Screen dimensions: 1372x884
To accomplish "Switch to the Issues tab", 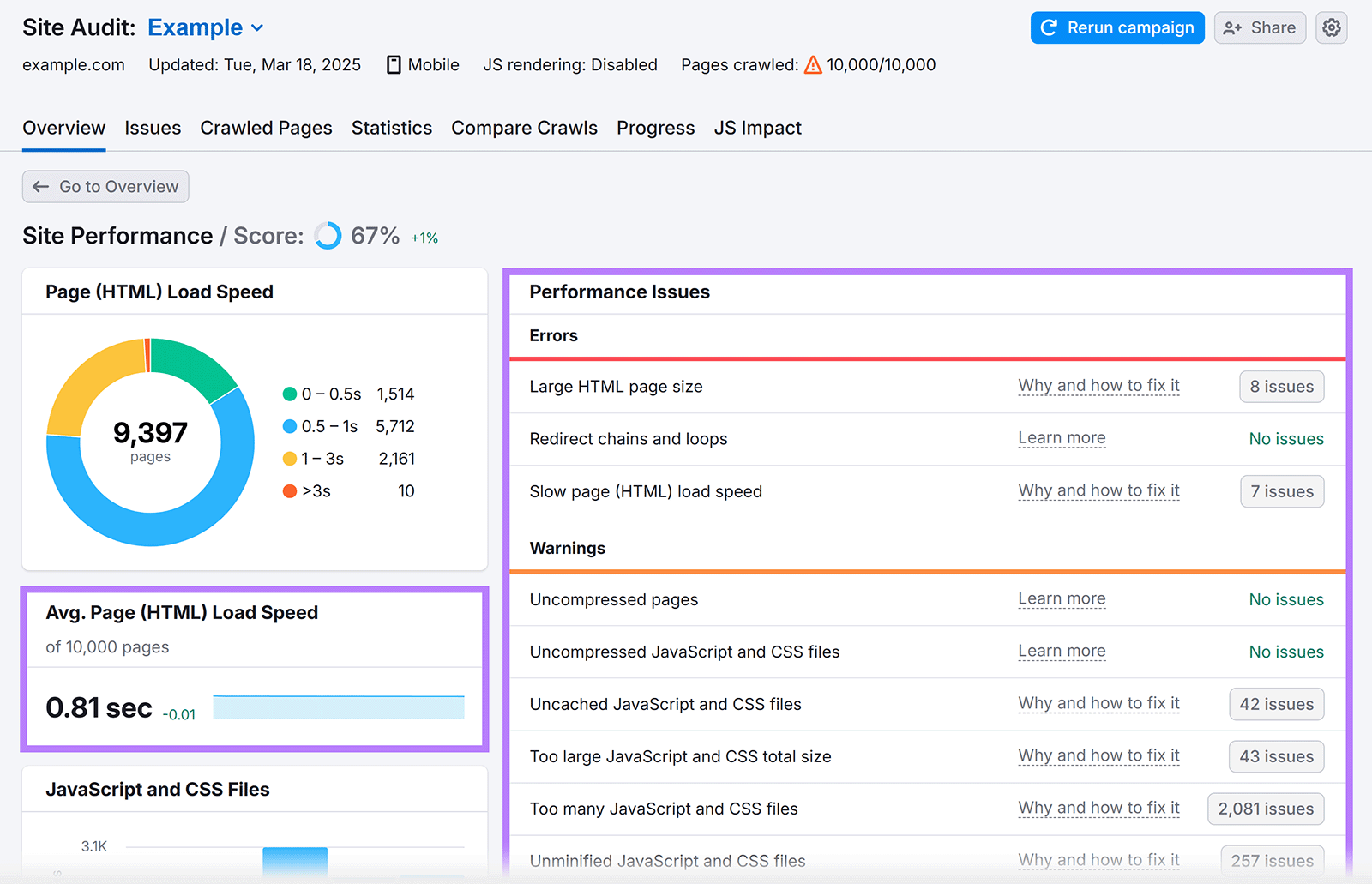I will [153, 127].
